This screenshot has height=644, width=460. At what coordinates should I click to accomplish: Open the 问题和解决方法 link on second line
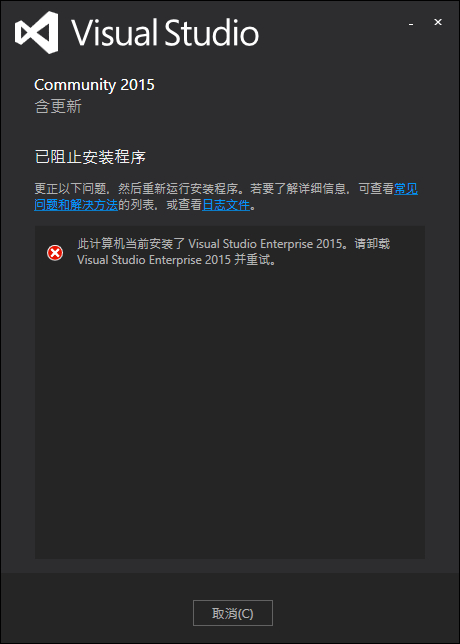pos(76,205)
